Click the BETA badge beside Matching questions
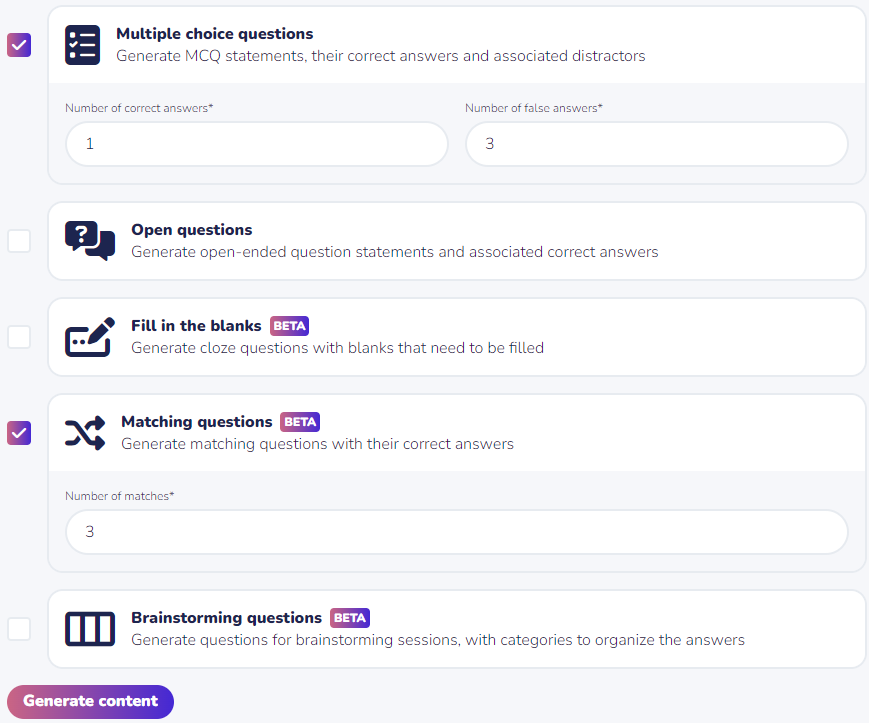 [x=300, y=422]
